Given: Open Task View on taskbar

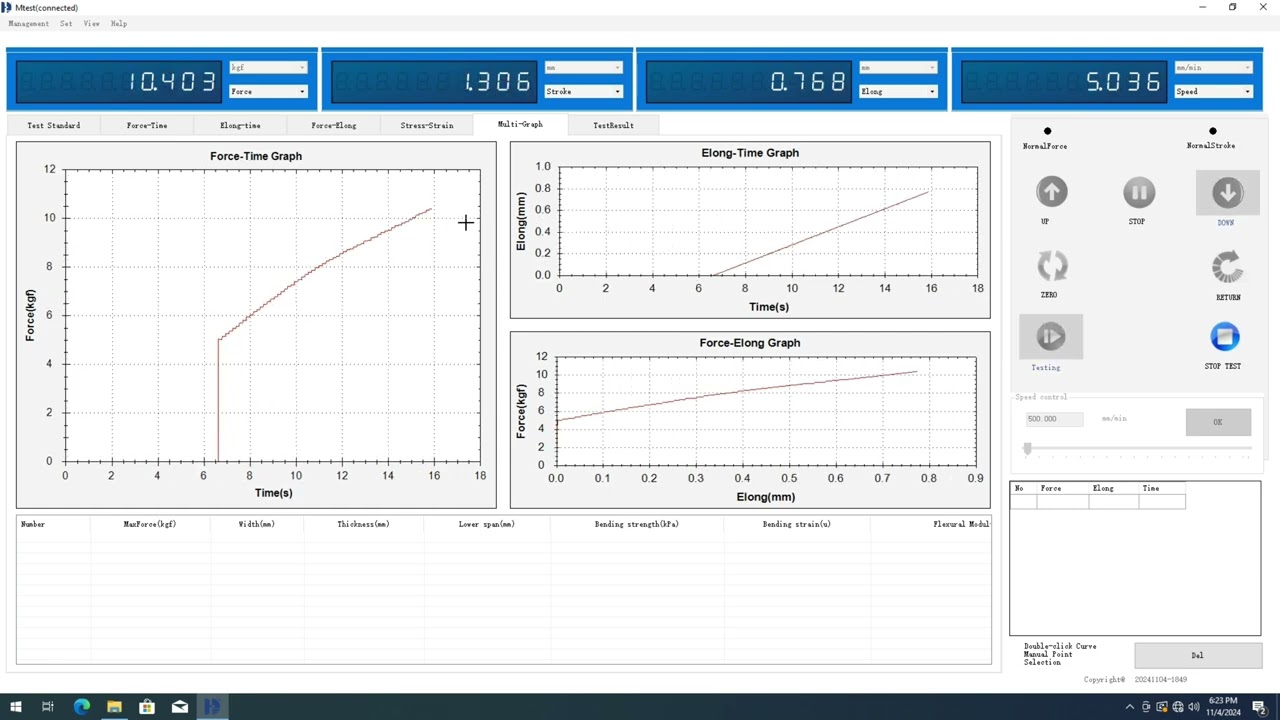Looking at the screenshot, I should pos(47,707).
